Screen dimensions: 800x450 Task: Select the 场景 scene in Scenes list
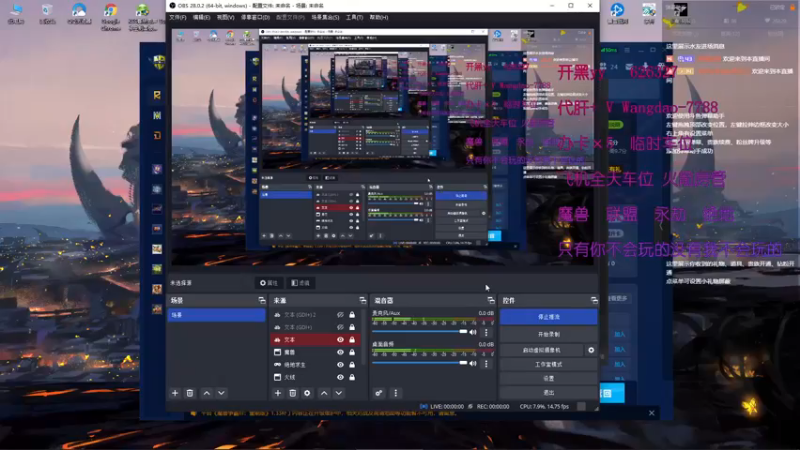point(217,315)
